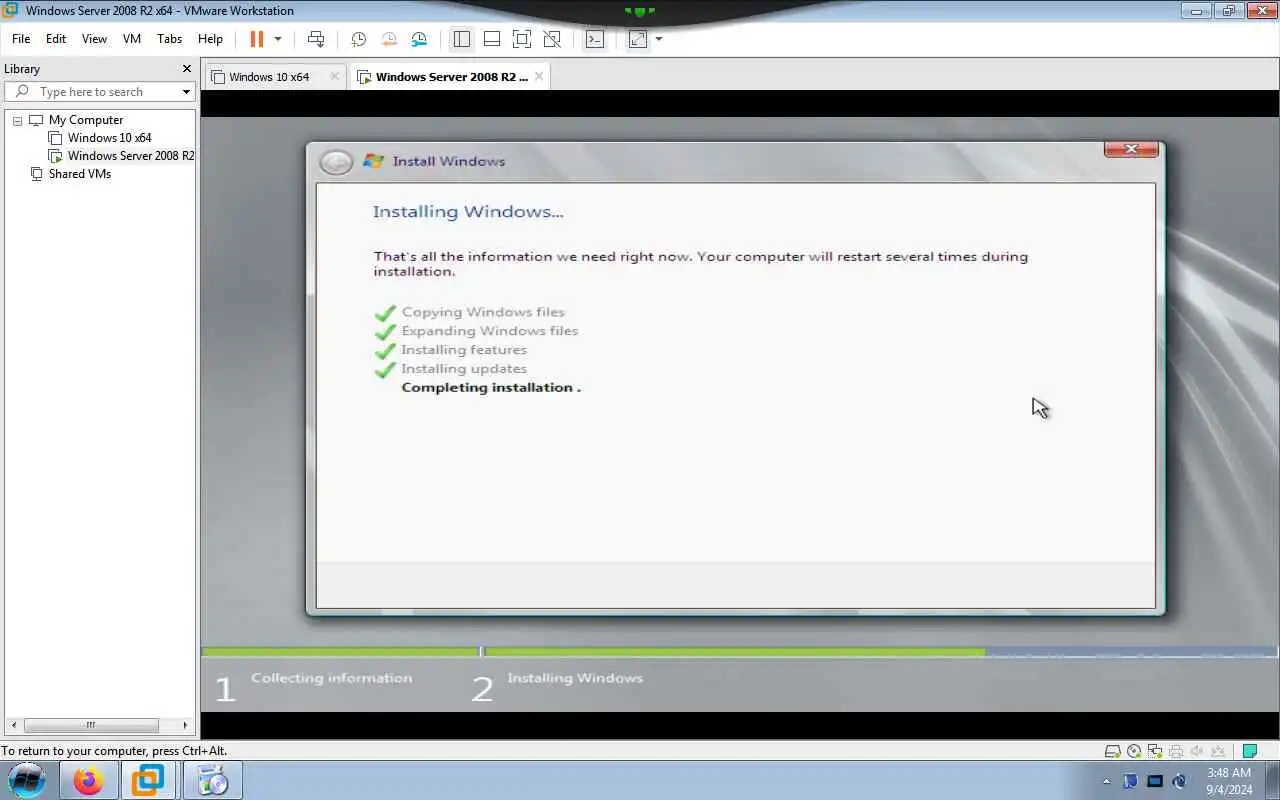The image size is (1280, 800).
Task: Open Firefox from the taskbar
Action: point(88,780)
